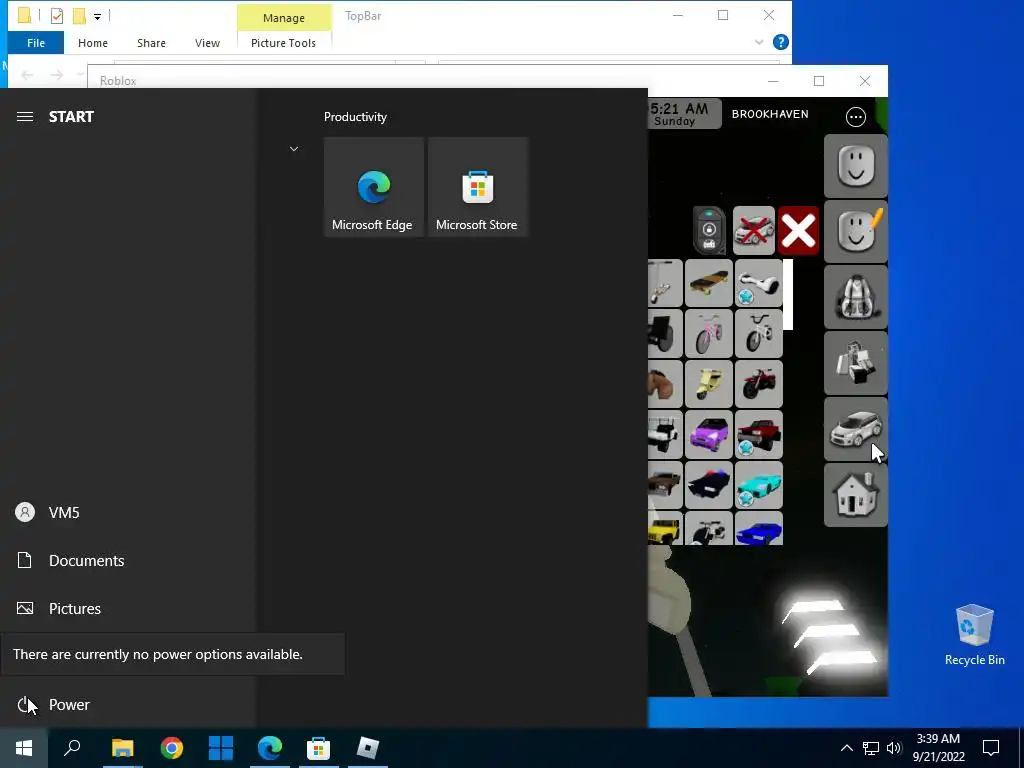The image size is (1024, 768).
Task: Open the VM5 user account menu
Action: coord(128,513)
